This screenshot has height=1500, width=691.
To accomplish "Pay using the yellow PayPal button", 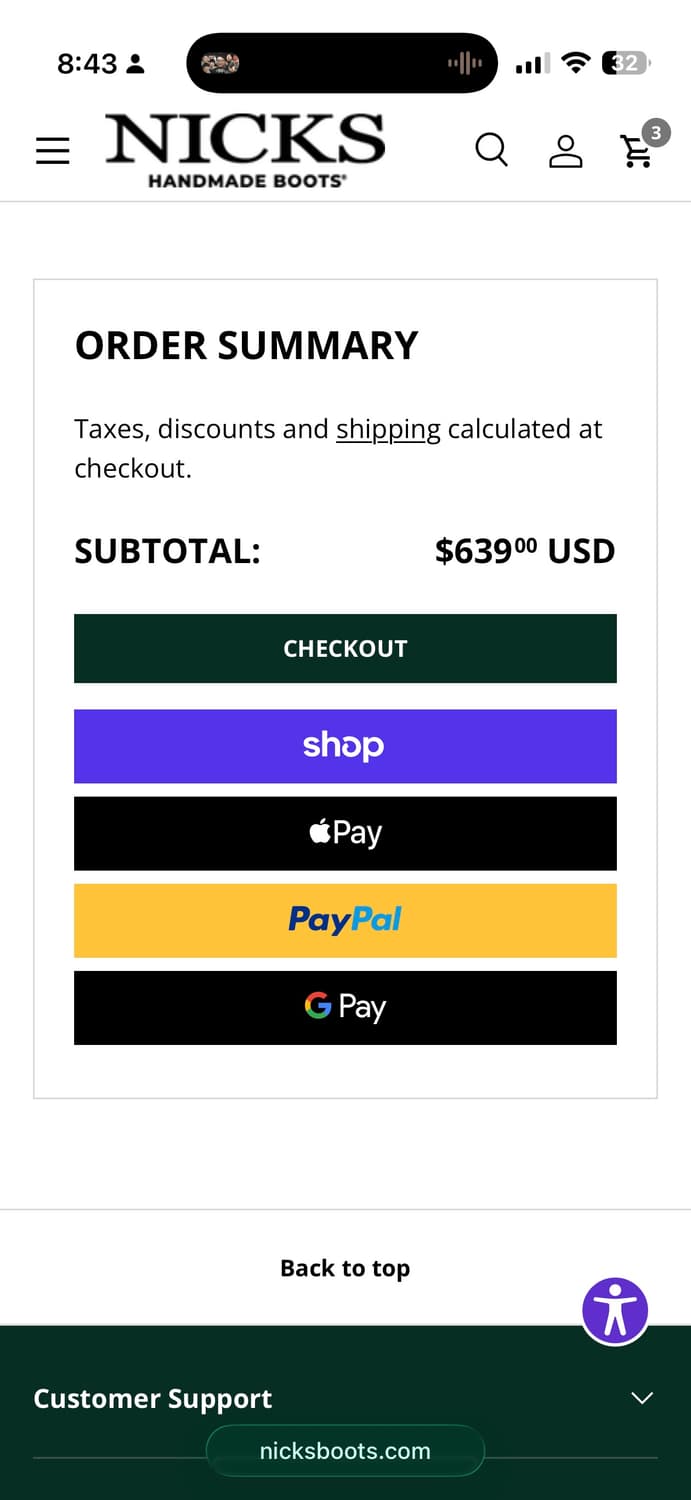I will pyautogui.click(x=345, y=920).
